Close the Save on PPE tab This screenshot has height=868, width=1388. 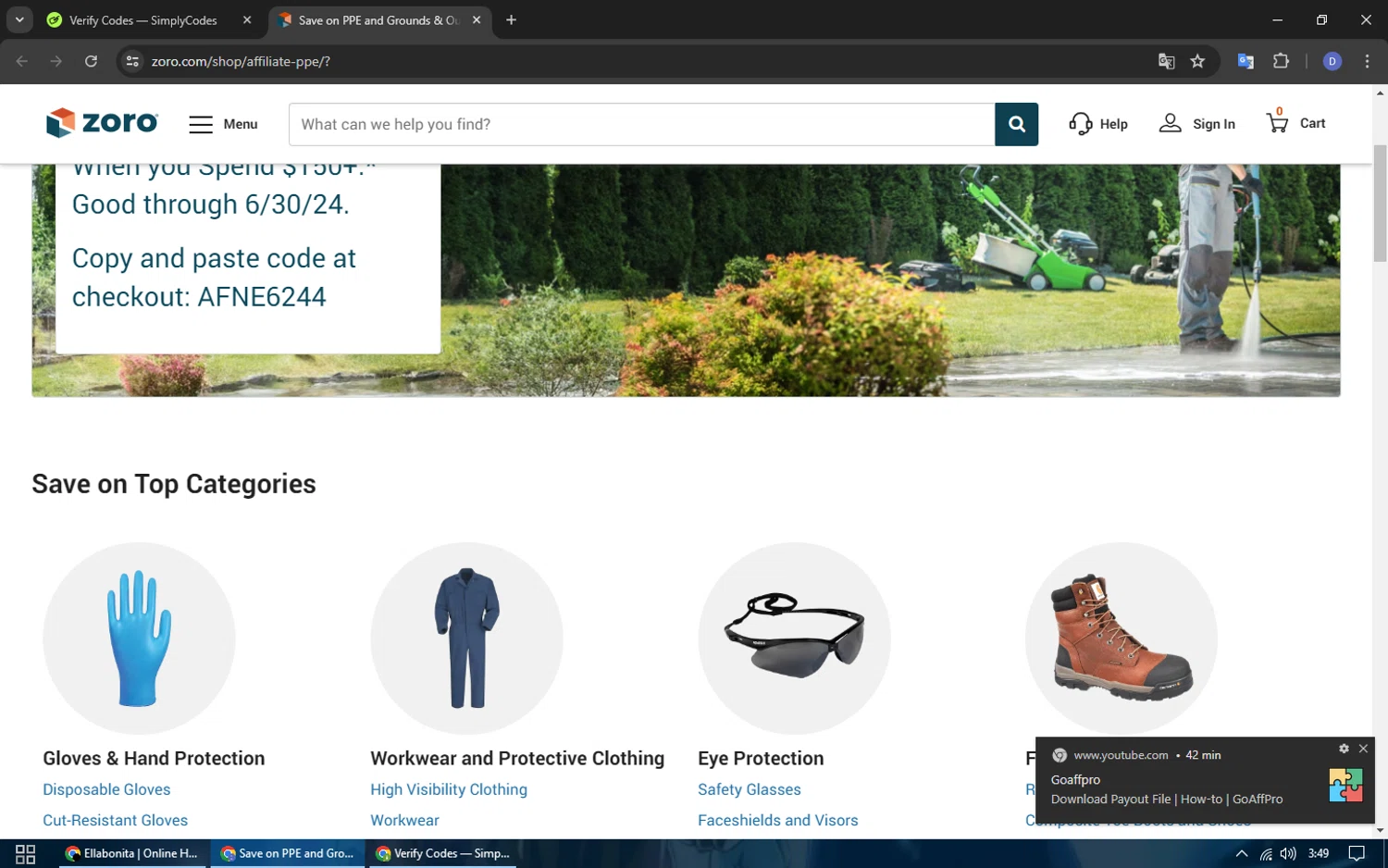tap(477, 20)
